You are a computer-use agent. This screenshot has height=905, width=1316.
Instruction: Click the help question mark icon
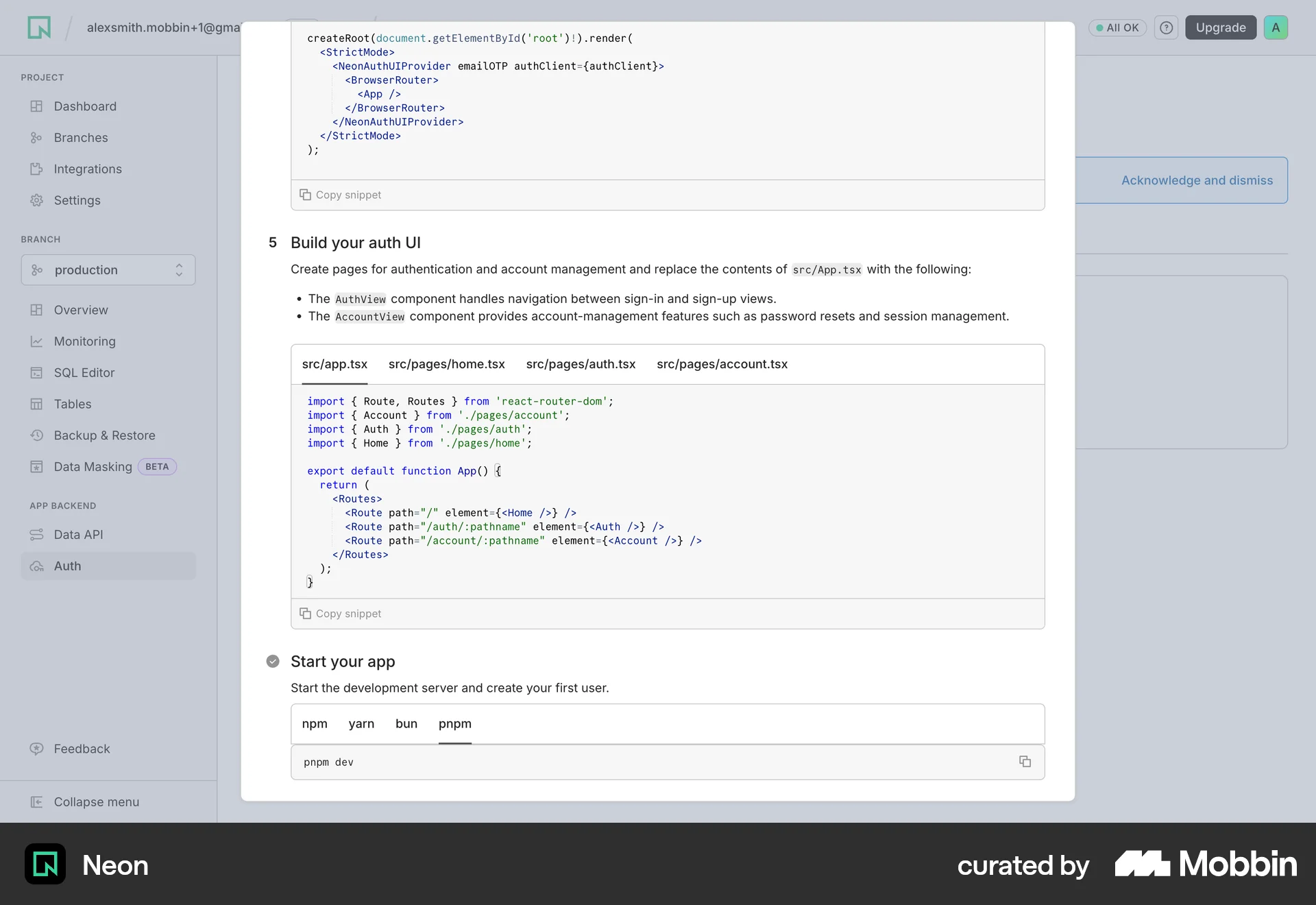coord(1166,27)
